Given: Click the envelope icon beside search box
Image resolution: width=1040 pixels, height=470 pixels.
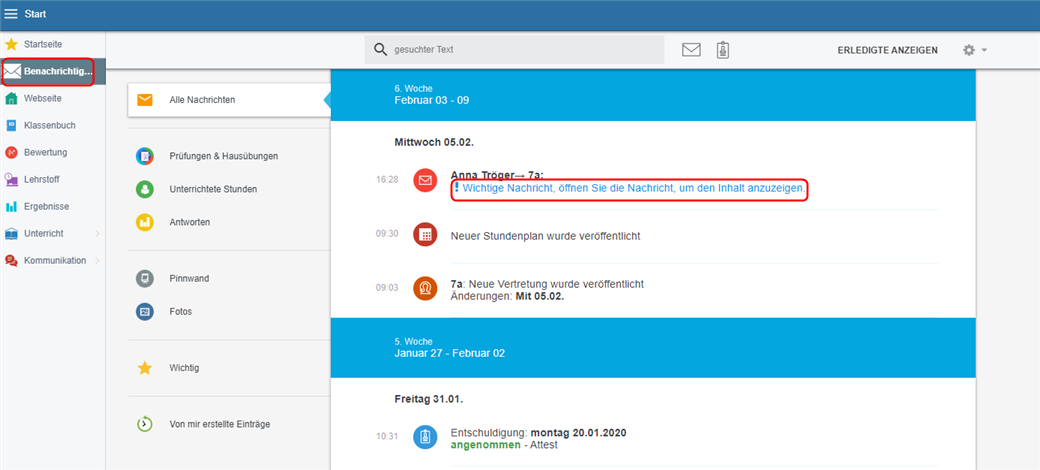Looking at the screenshot, I should [x=691, y=50].
